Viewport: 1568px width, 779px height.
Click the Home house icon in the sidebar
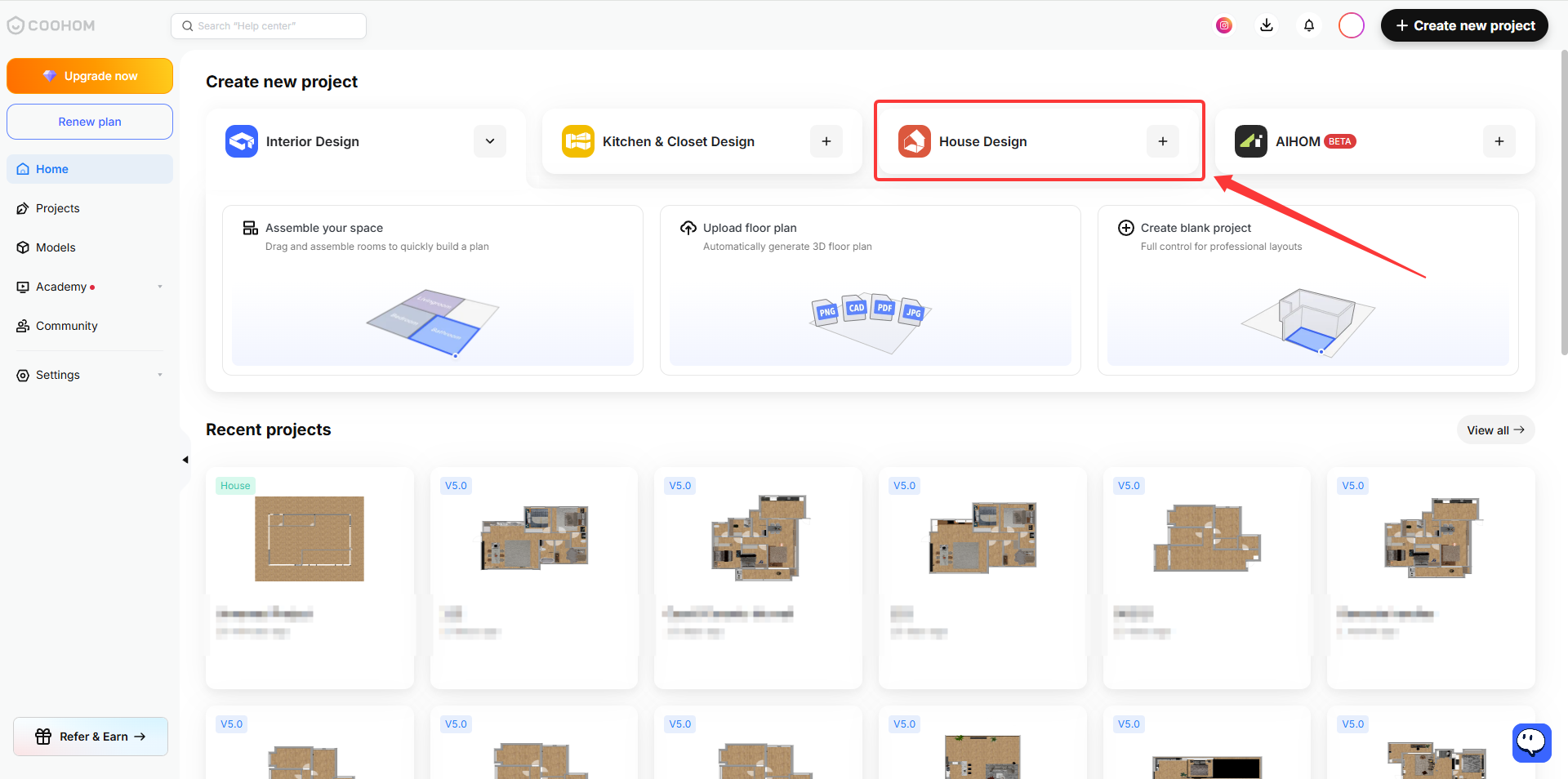[23, 169]
